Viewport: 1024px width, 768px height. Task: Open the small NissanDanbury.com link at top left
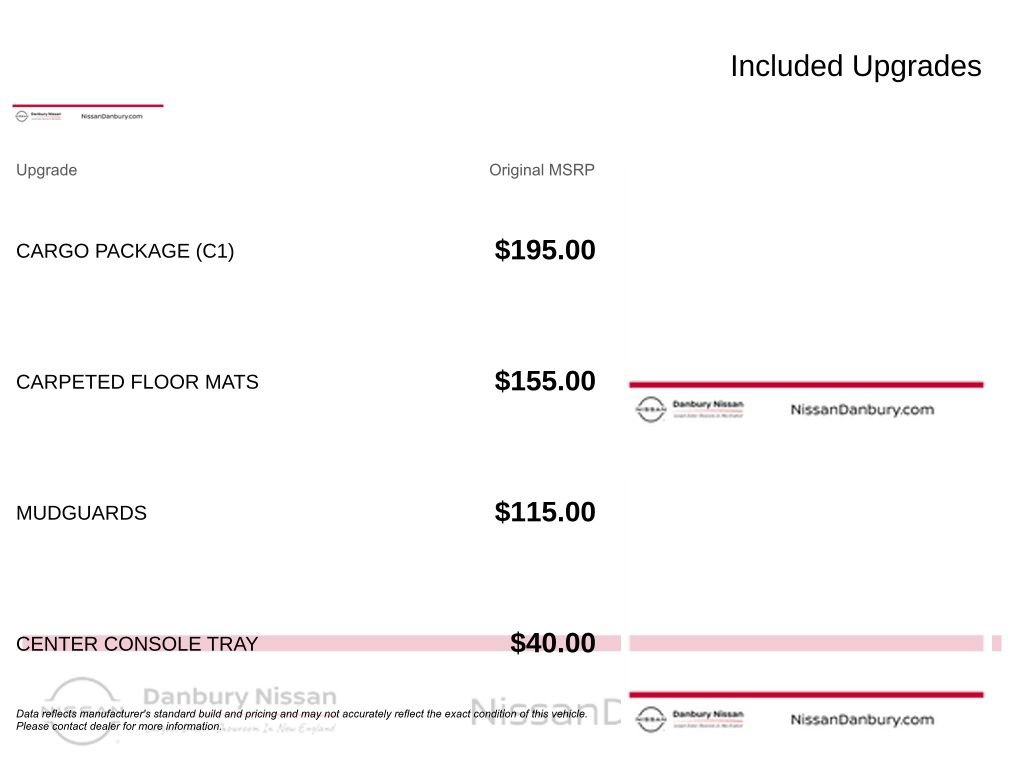(112, 116)
